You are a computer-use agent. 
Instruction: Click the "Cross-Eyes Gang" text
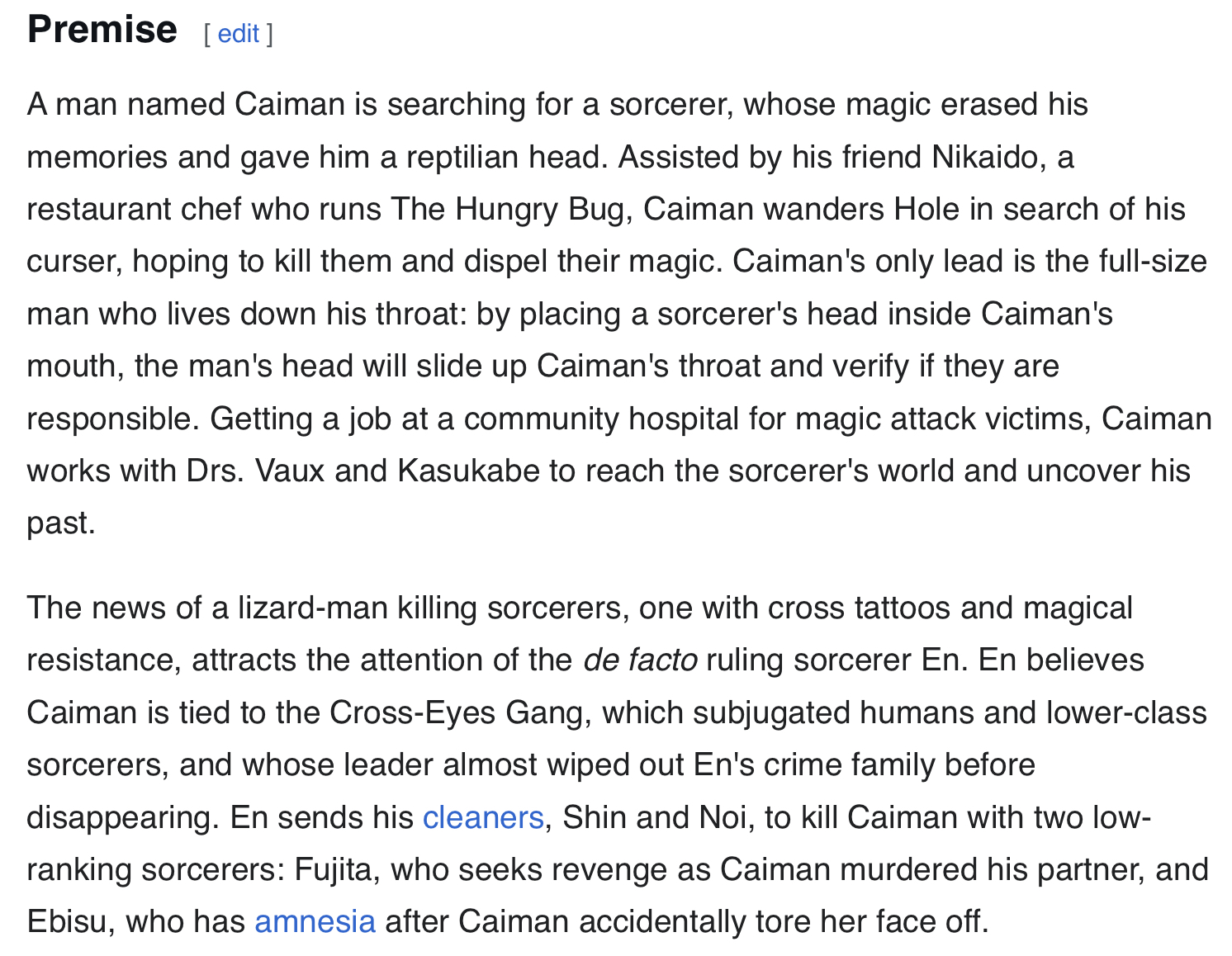[456, 712]
